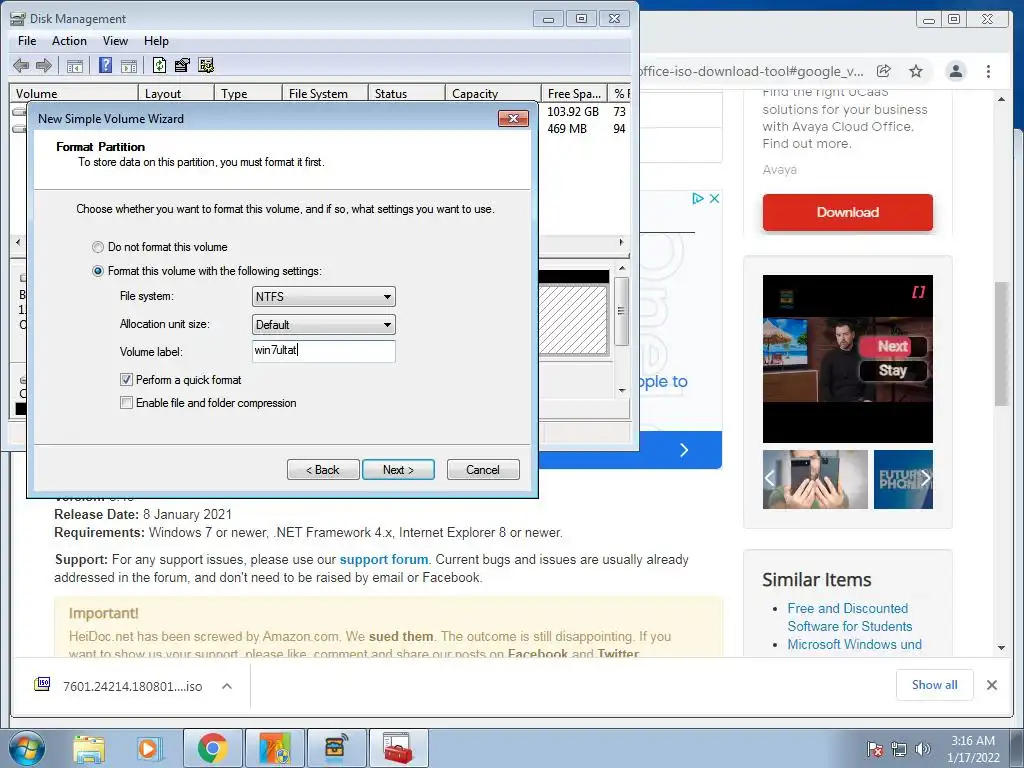Open the red toolbox taskbar item
1024x768 pixels.
pos(398,748)
